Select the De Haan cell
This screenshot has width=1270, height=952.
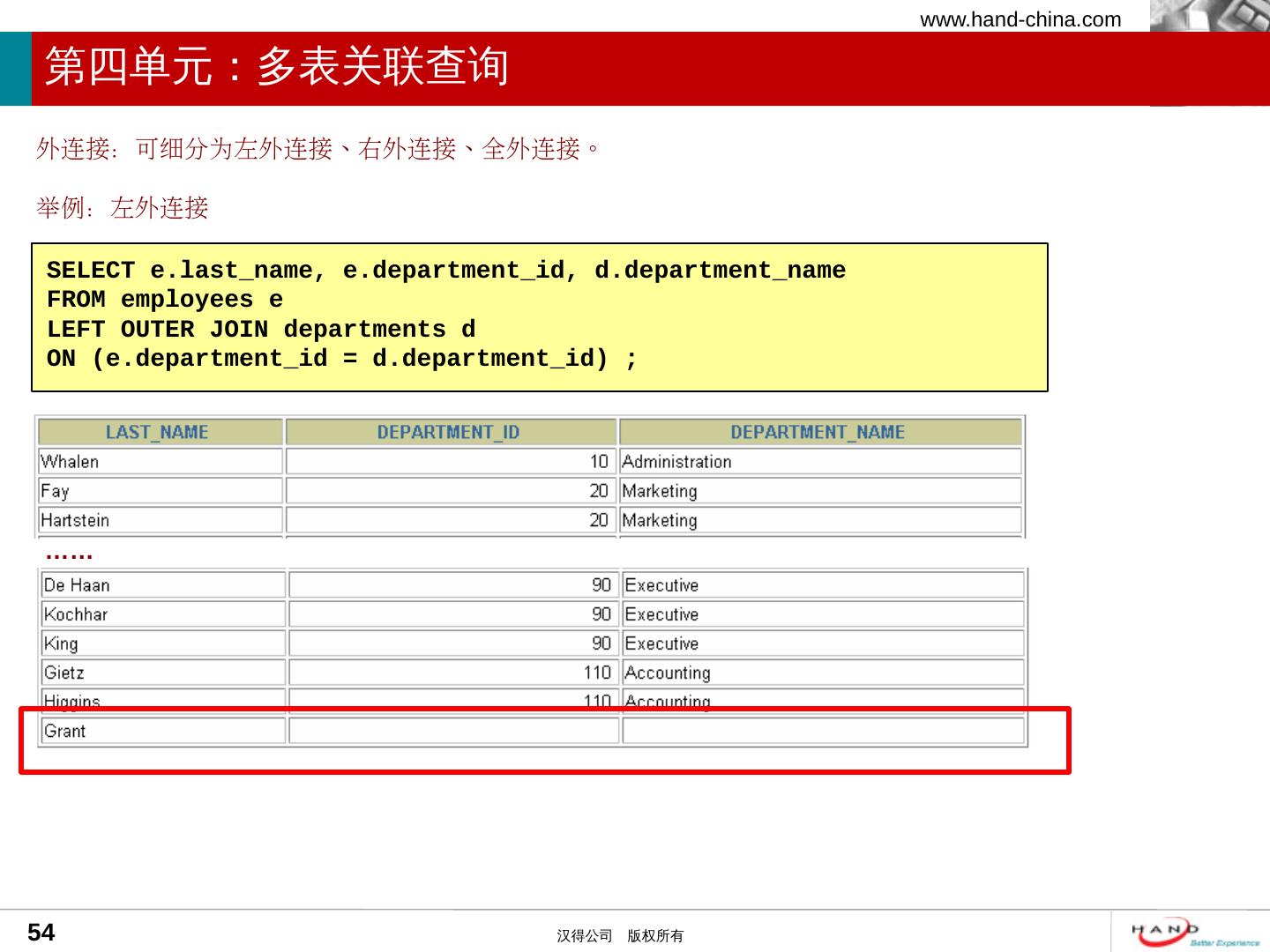coord(163,585)
